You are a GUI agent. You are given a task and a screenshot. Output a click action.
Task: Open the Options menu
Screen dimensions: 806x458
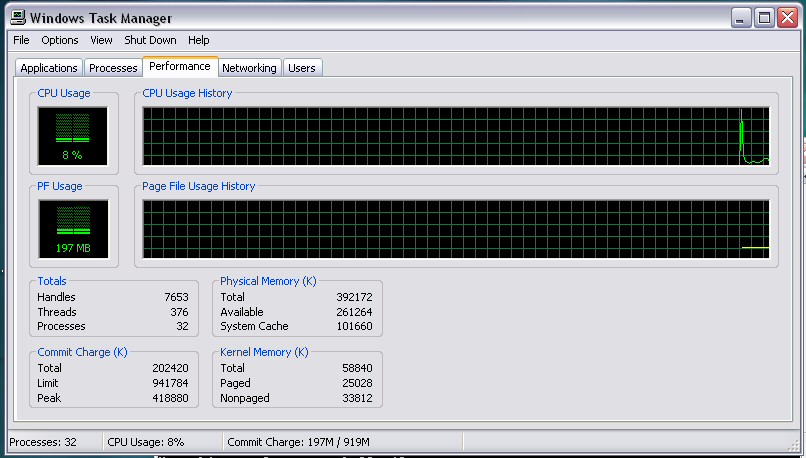pyautogui.click(x=60, y=40)
